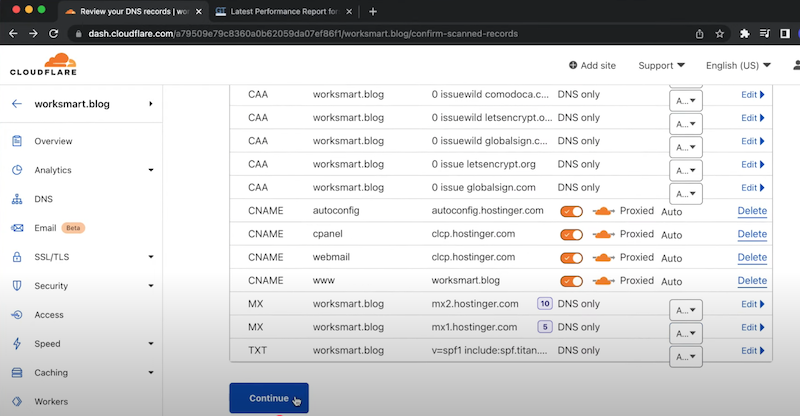This screenshot has height=416, width=800.
Task: Click orange cloud in autoconfig row
Action: pyautogui.click(x=603, y=211)
